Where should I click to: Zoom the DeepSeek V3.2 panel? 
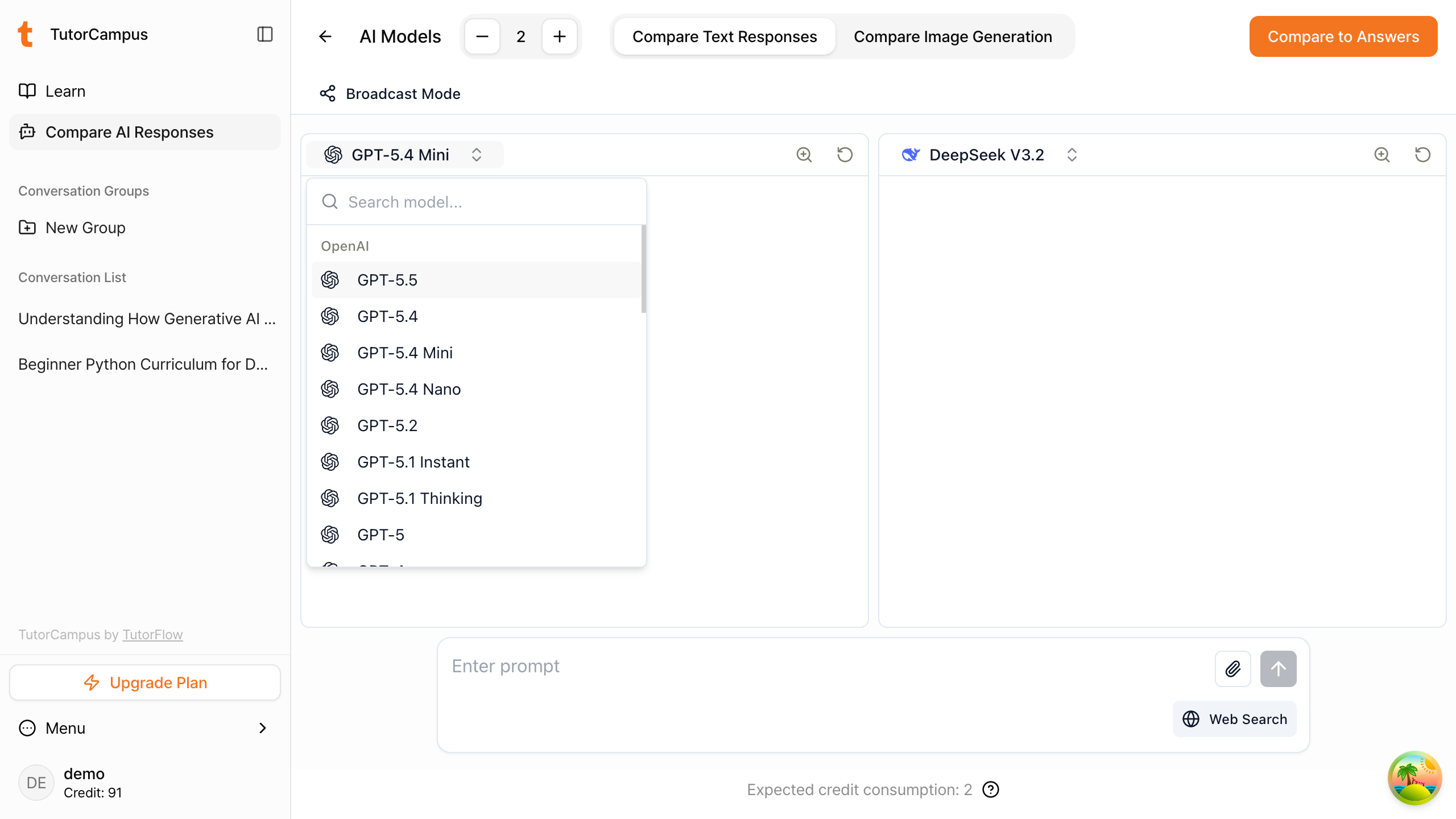tap(1382, 155)
